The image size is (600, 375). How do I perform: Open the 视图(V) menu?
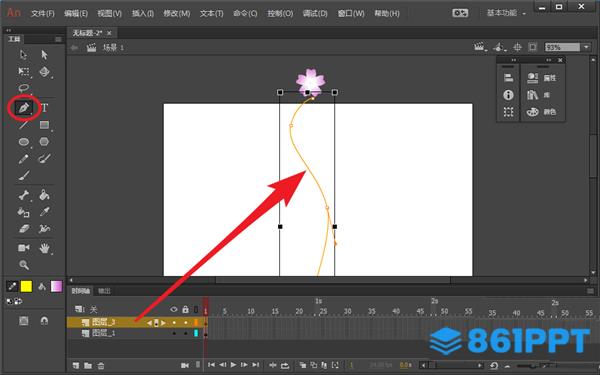[109, 13]
